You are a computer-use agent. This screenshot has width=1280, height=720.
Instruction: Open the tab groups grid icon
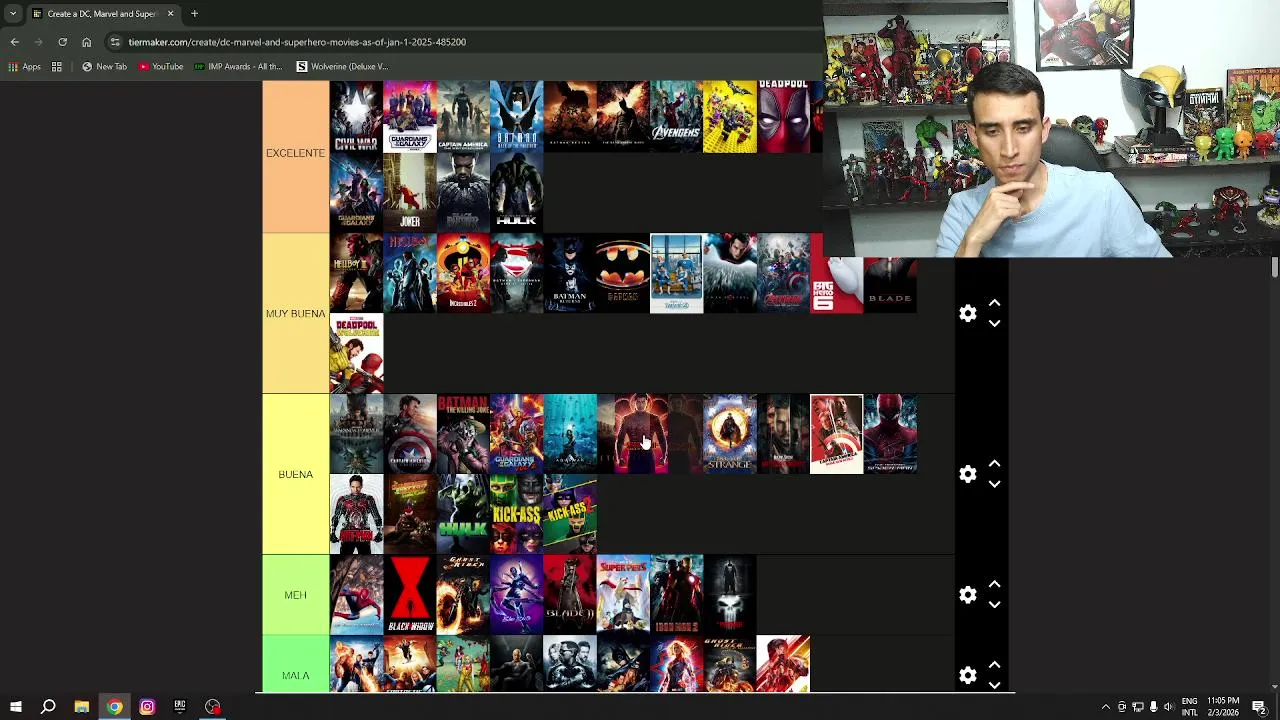(x=57, y=67)
